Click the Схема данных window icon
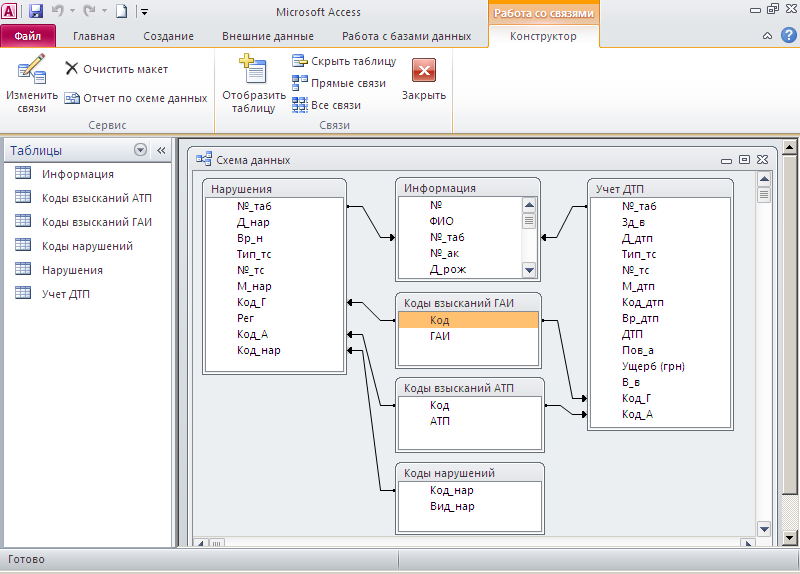800x574 pixels. click(x=204, y=159)
